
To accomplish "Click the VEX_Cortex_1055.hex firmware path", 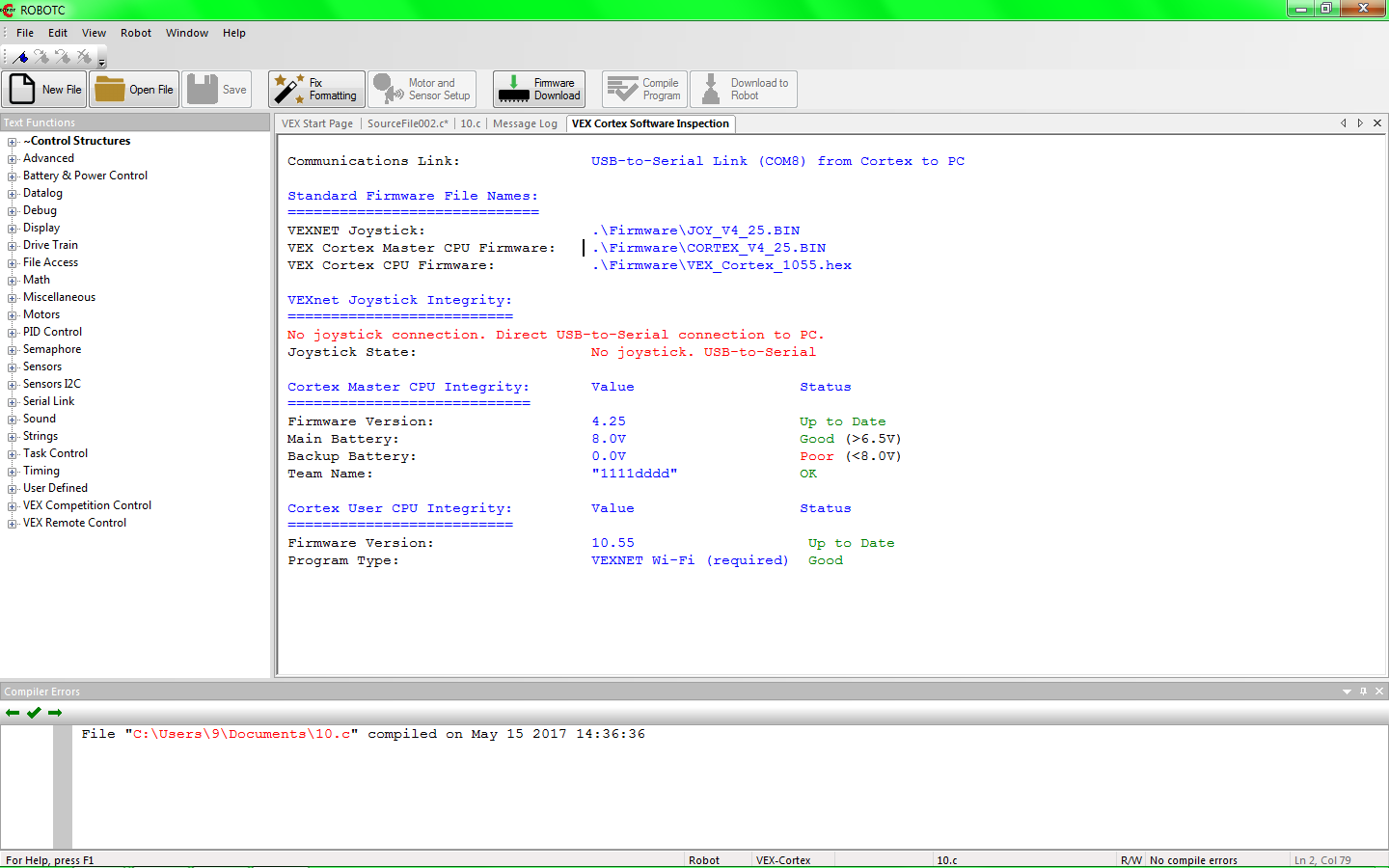I will point(722,265).
